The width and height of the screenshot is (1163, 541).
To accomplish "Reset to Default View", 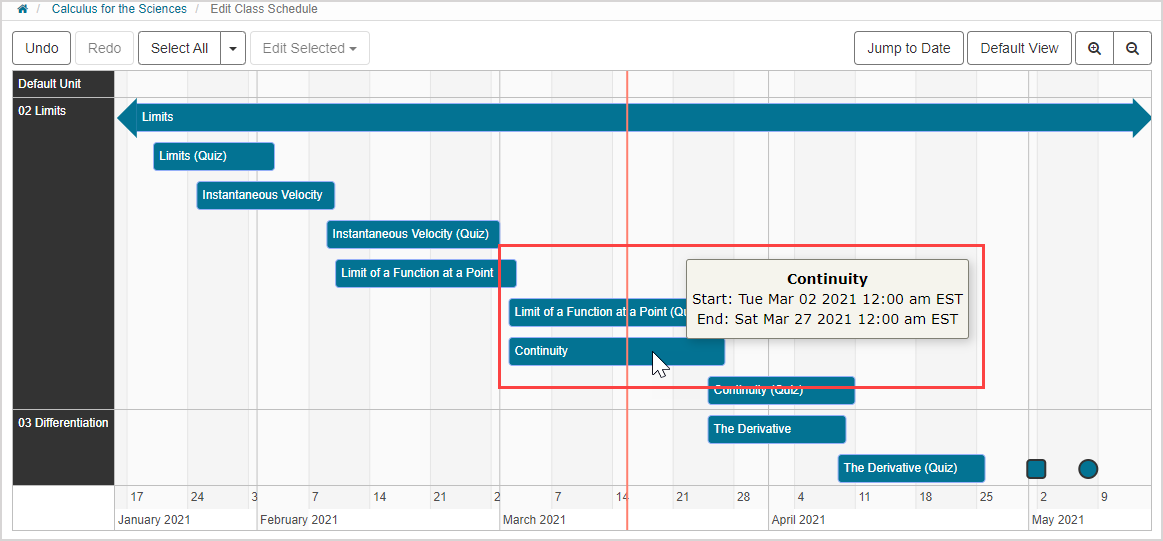I will coord(1018,48).
